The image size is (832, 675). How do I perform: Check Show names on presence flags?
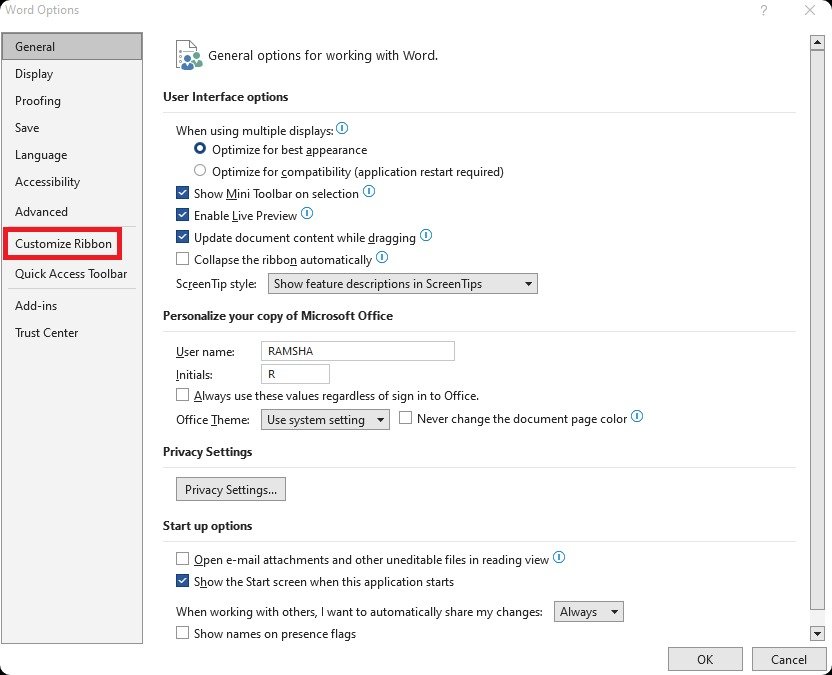coord(183,633)
